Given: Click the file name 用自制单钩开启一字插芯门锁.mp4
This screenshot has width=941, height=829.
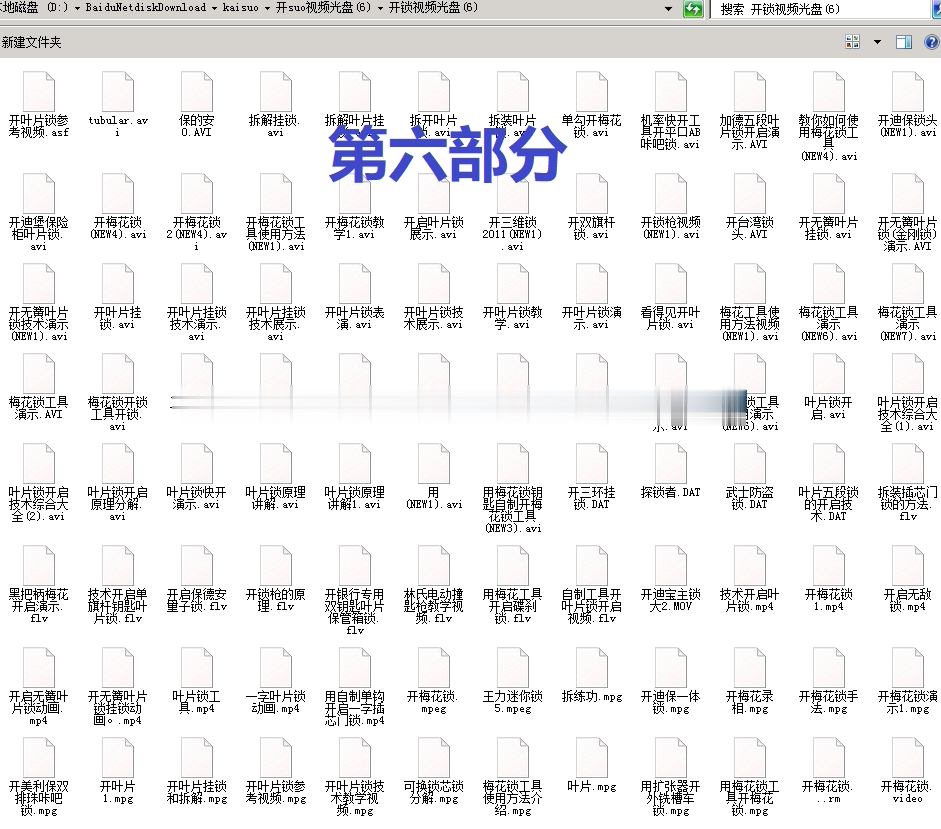Looking at the screenshot, I should coord(354,708).
